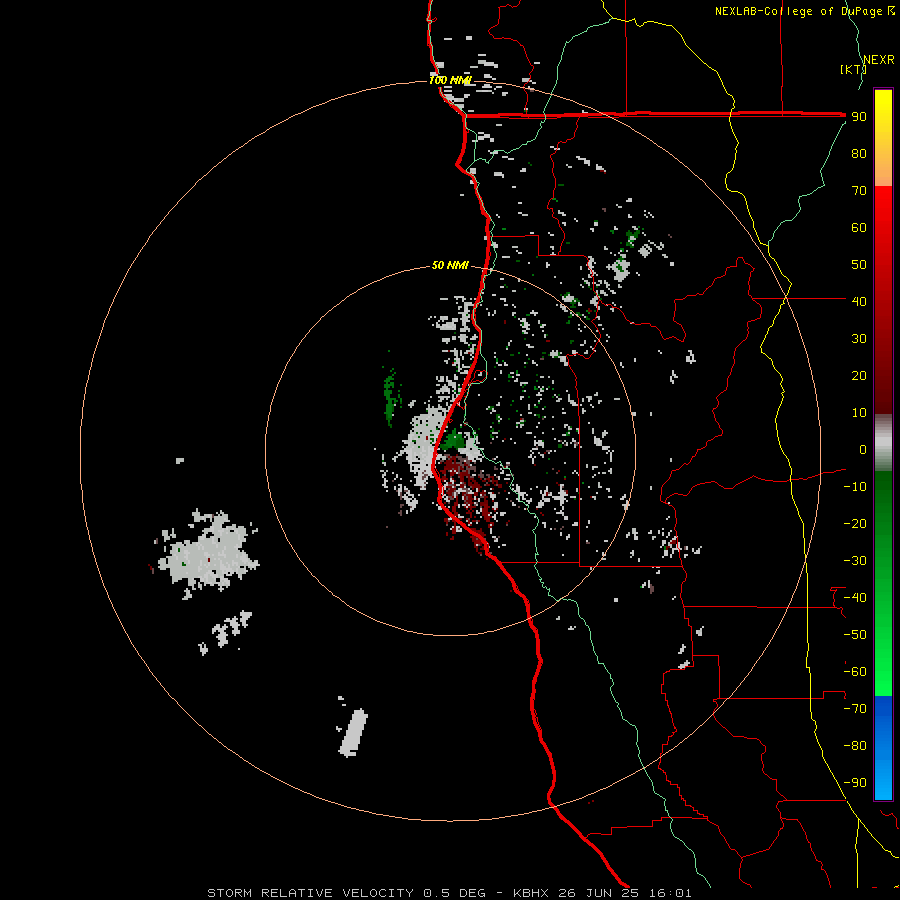The width and height of the screenshot is (900, 900).
Task: Click the -30 value on velocity scale
Action: 855,561
